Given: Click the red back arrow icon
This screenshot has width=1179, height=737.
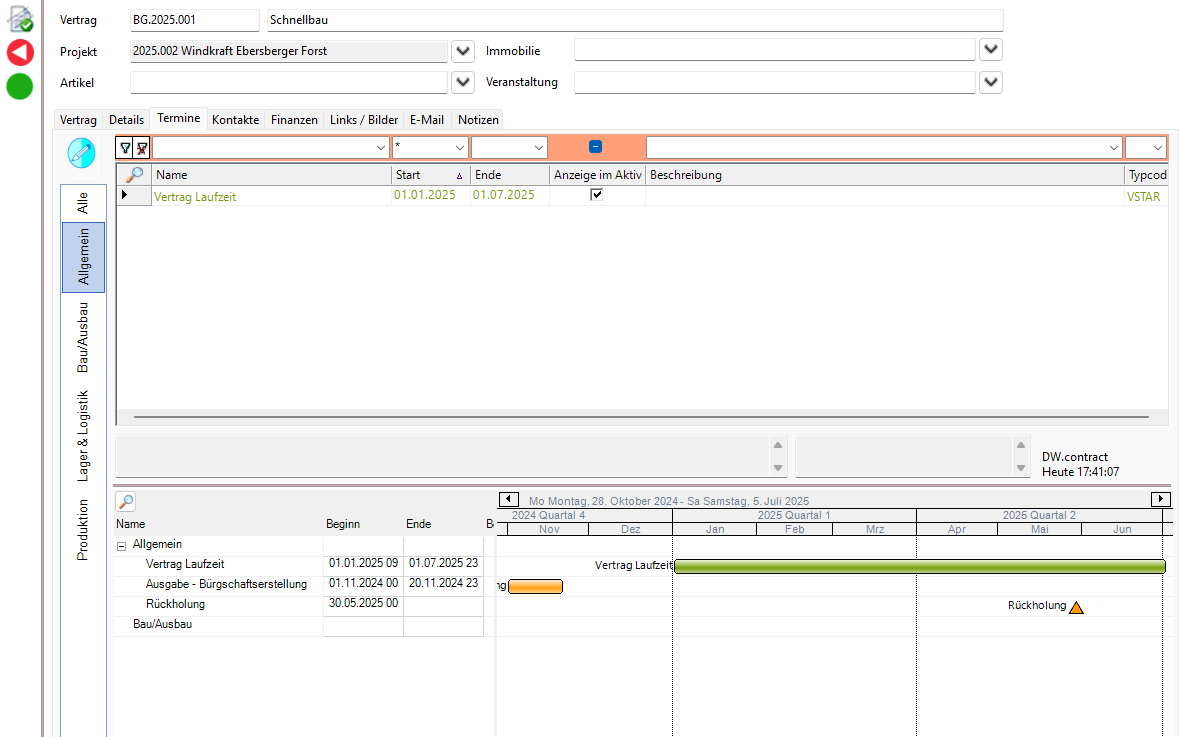Looking at the screenshot, I should (x=20, y=53).
